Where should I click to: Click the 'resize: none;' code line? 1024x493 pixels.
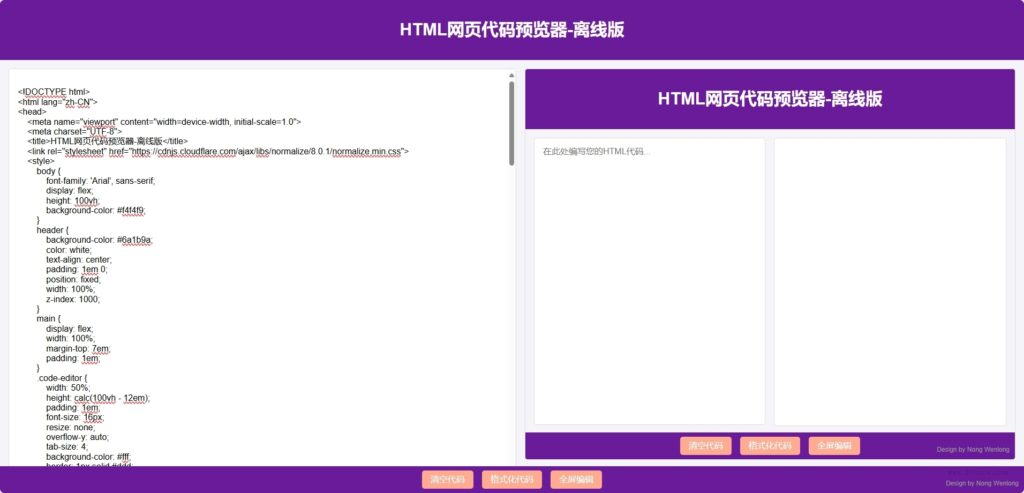click(72, 427)
